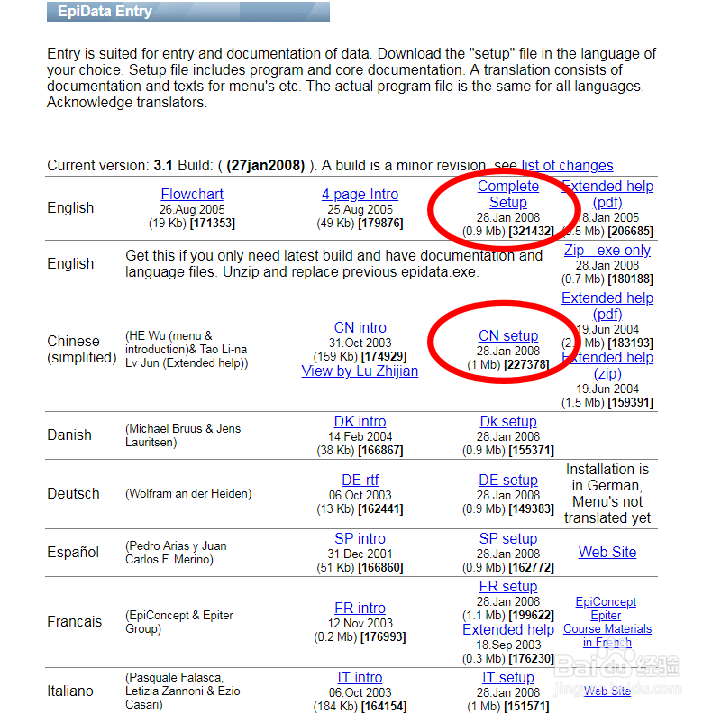The height and width of the screenshot is (714, 722).
Task: Select the EpiData Entry header banner
Action: tap(188, 12)
